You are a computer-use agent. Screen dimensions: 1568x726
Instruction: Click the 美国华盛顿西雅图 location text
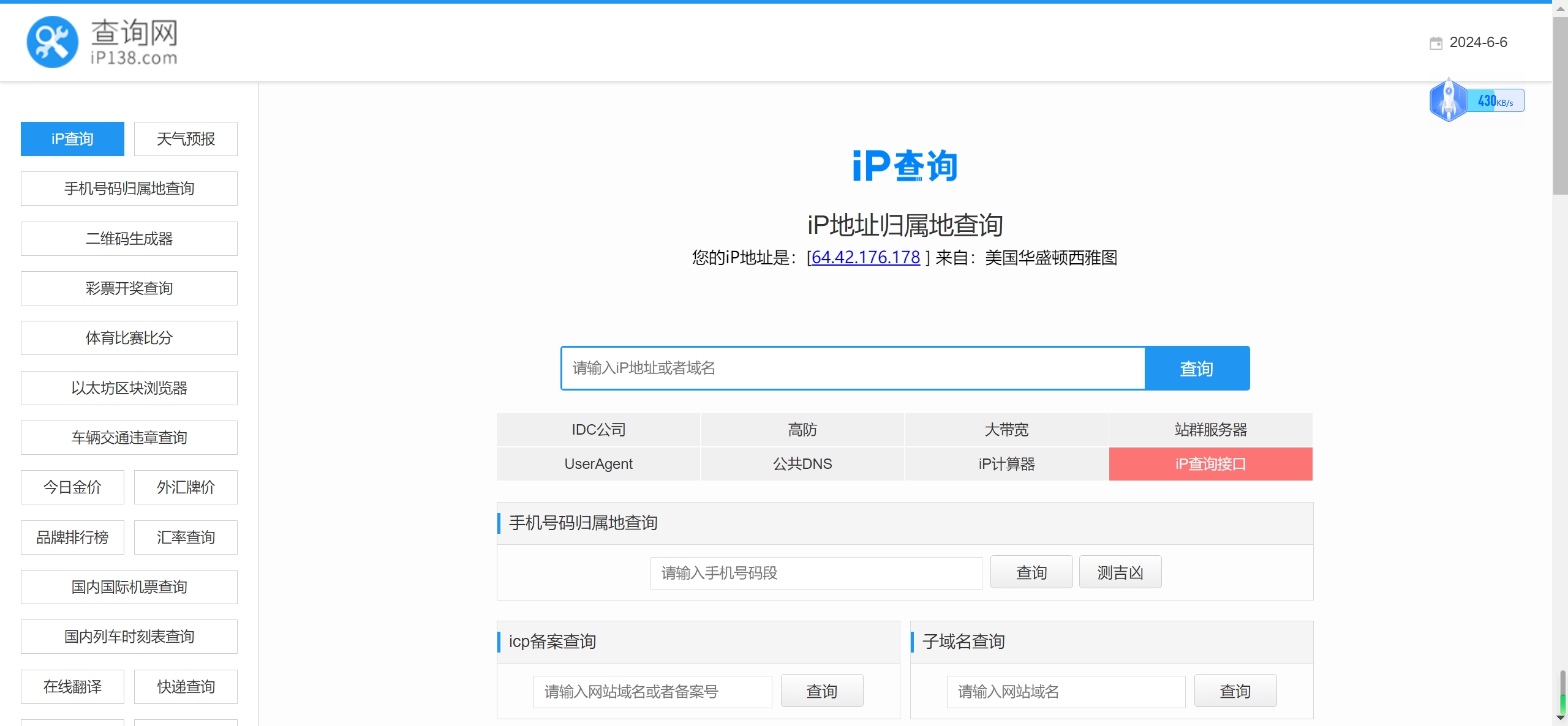pyautogui.click(x=1051, y=258)
